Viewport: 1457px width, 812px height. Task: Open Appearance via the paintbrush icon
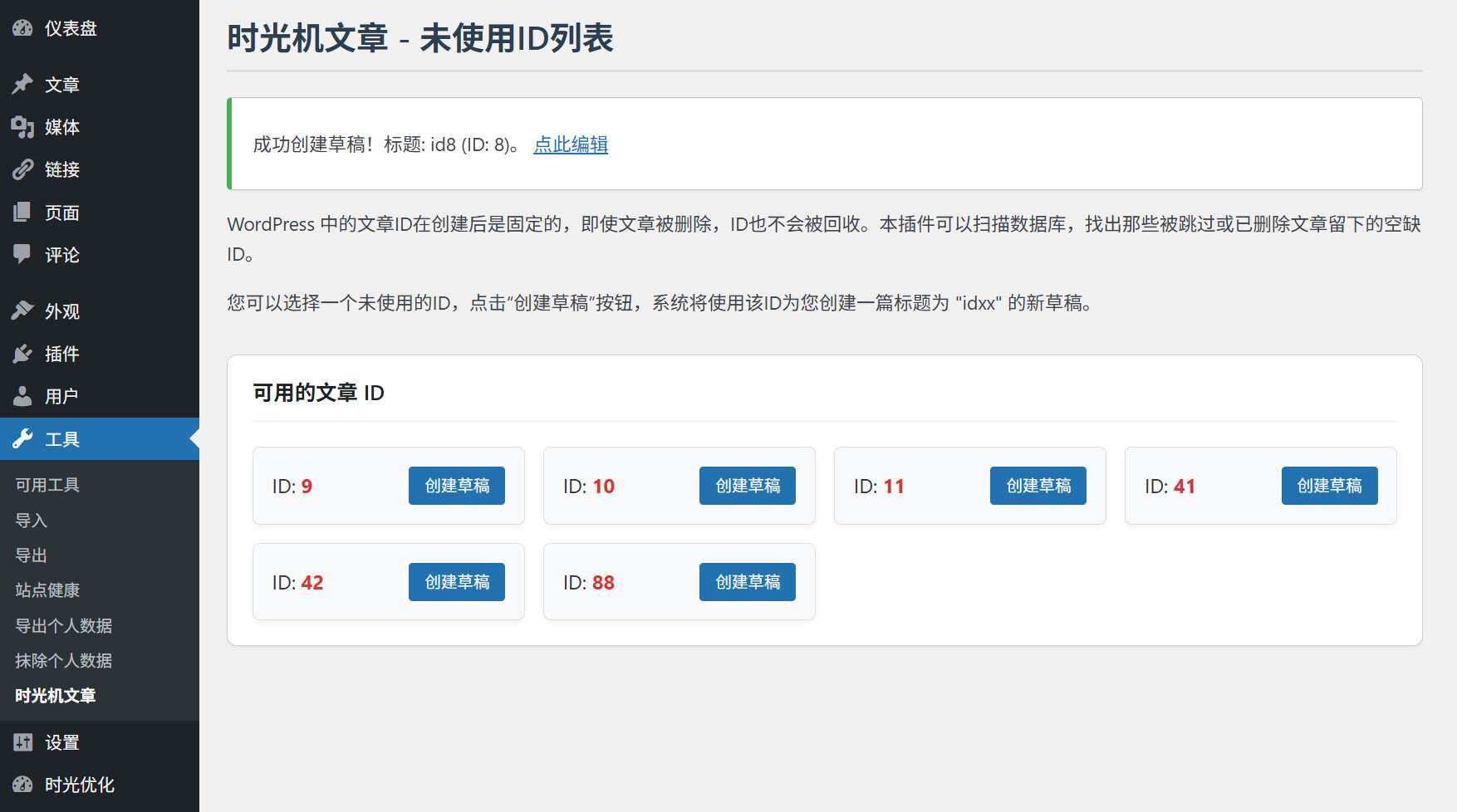[x=22, y=311]
